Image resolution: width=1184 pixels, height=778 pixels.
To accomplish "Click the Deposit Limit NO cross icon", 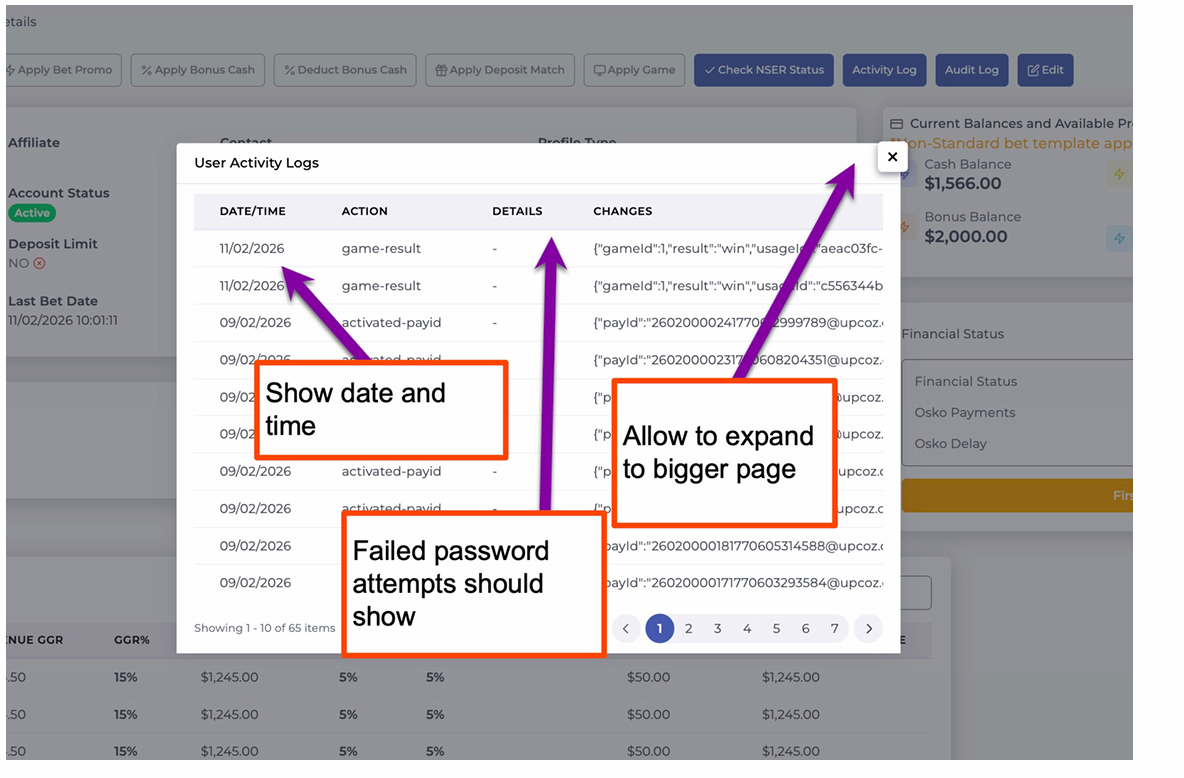I will 39,264.
